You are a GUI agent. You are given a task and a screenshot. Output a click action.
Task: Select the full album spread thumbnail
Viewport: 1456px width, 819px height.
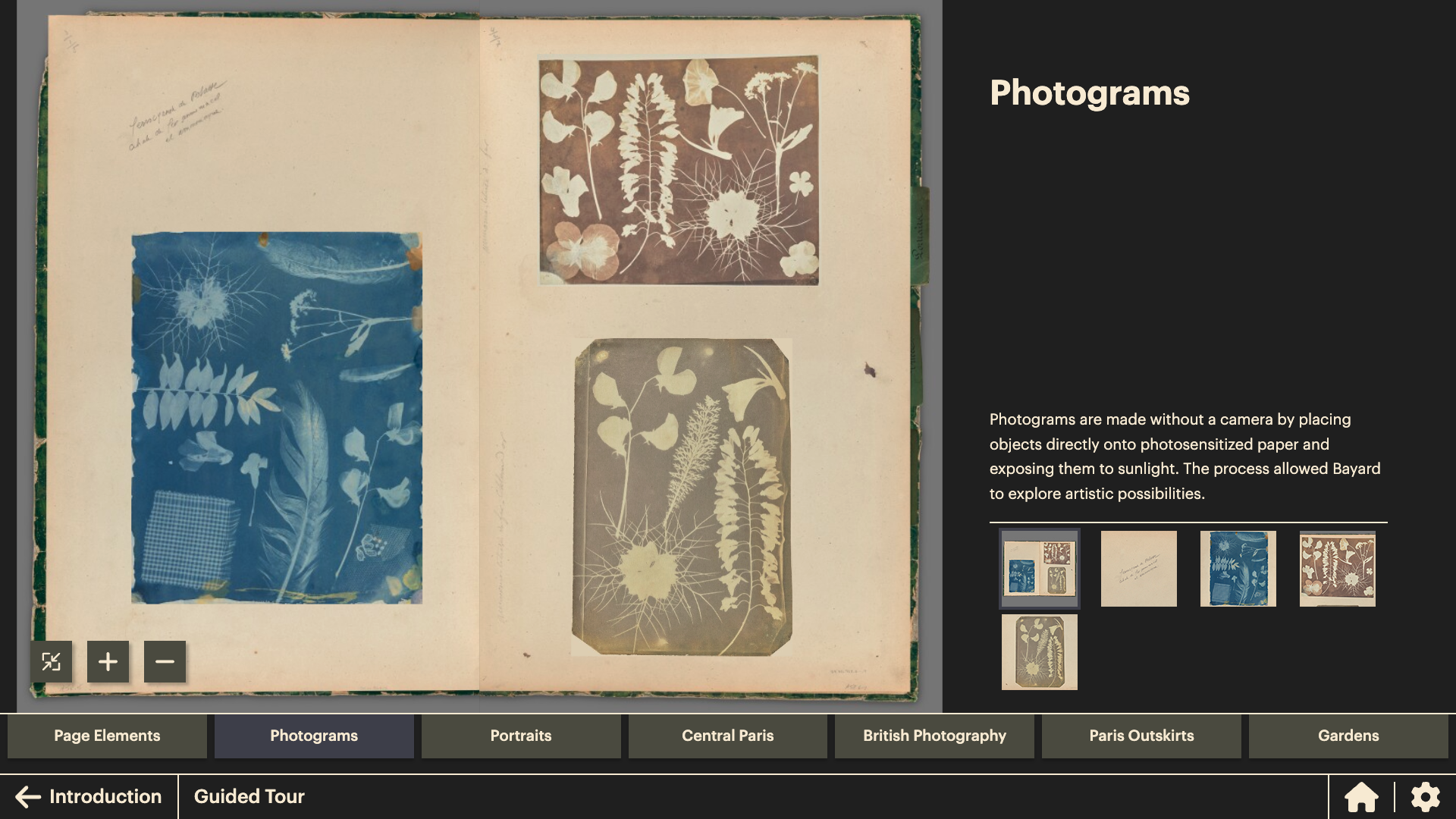[1040, 569]
